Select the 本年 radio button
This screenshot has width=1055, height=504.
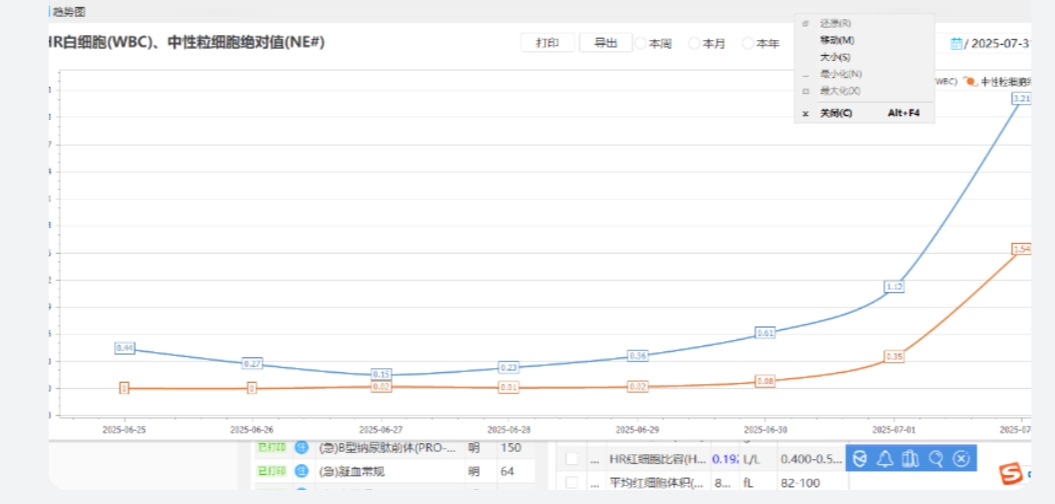[x=747, y=44]
